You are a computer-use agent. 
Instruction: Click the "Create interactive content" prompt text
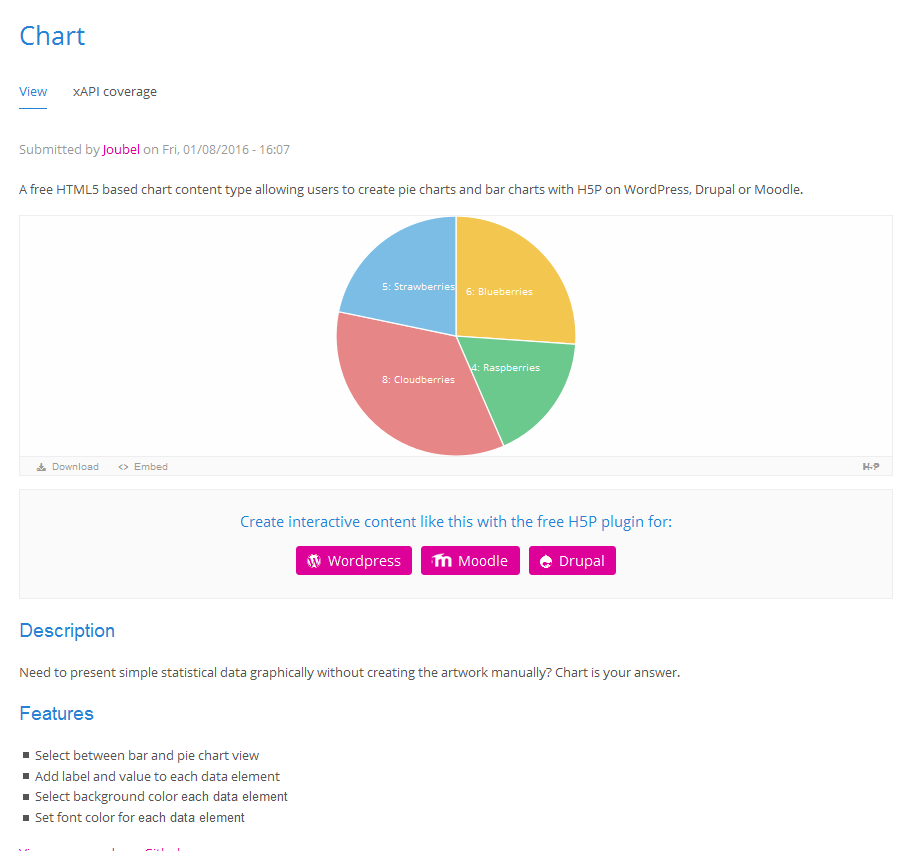pyautogui.click(x=456, y=522)
